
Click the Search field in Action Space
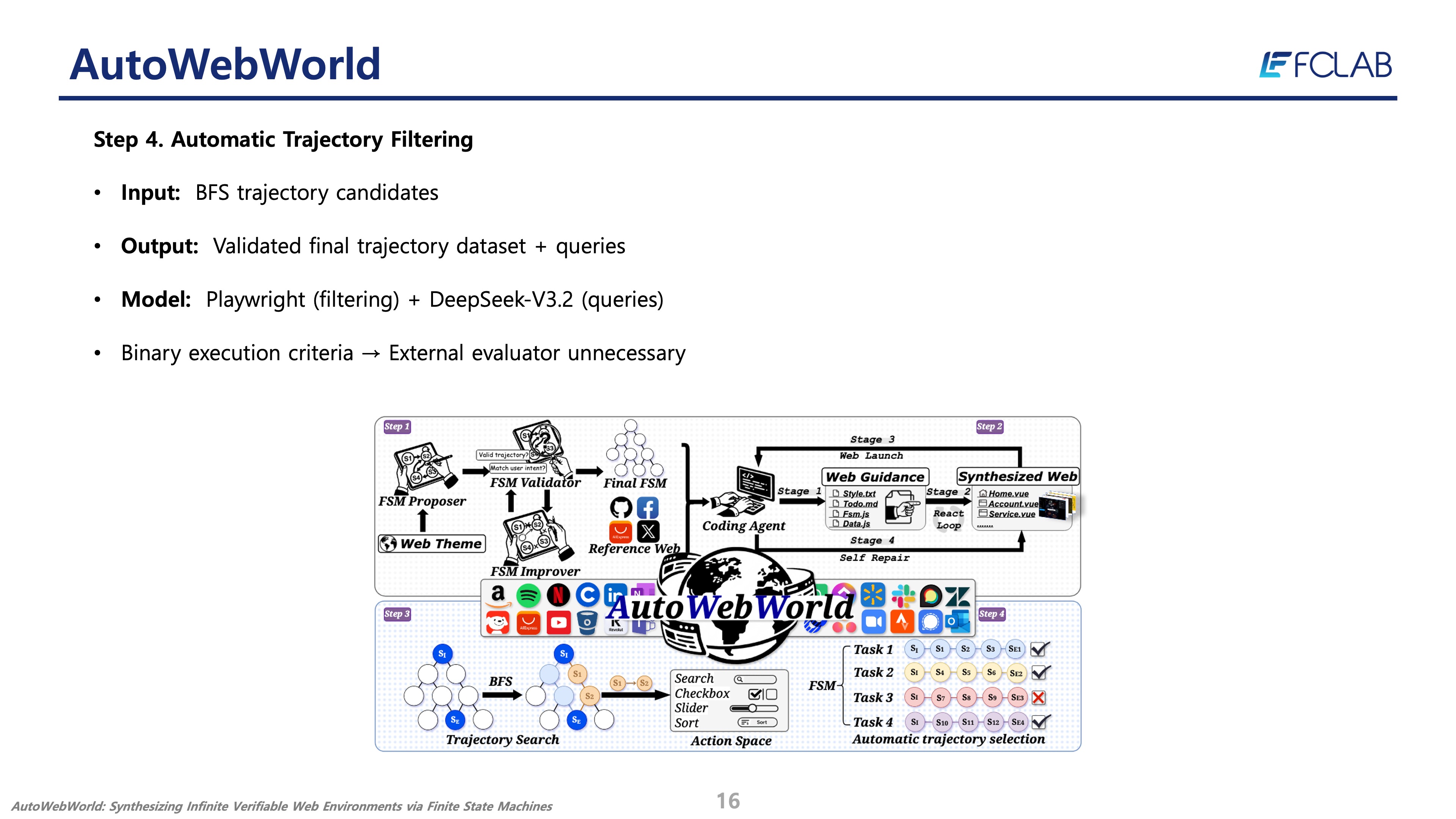click(x=755, y=679)
